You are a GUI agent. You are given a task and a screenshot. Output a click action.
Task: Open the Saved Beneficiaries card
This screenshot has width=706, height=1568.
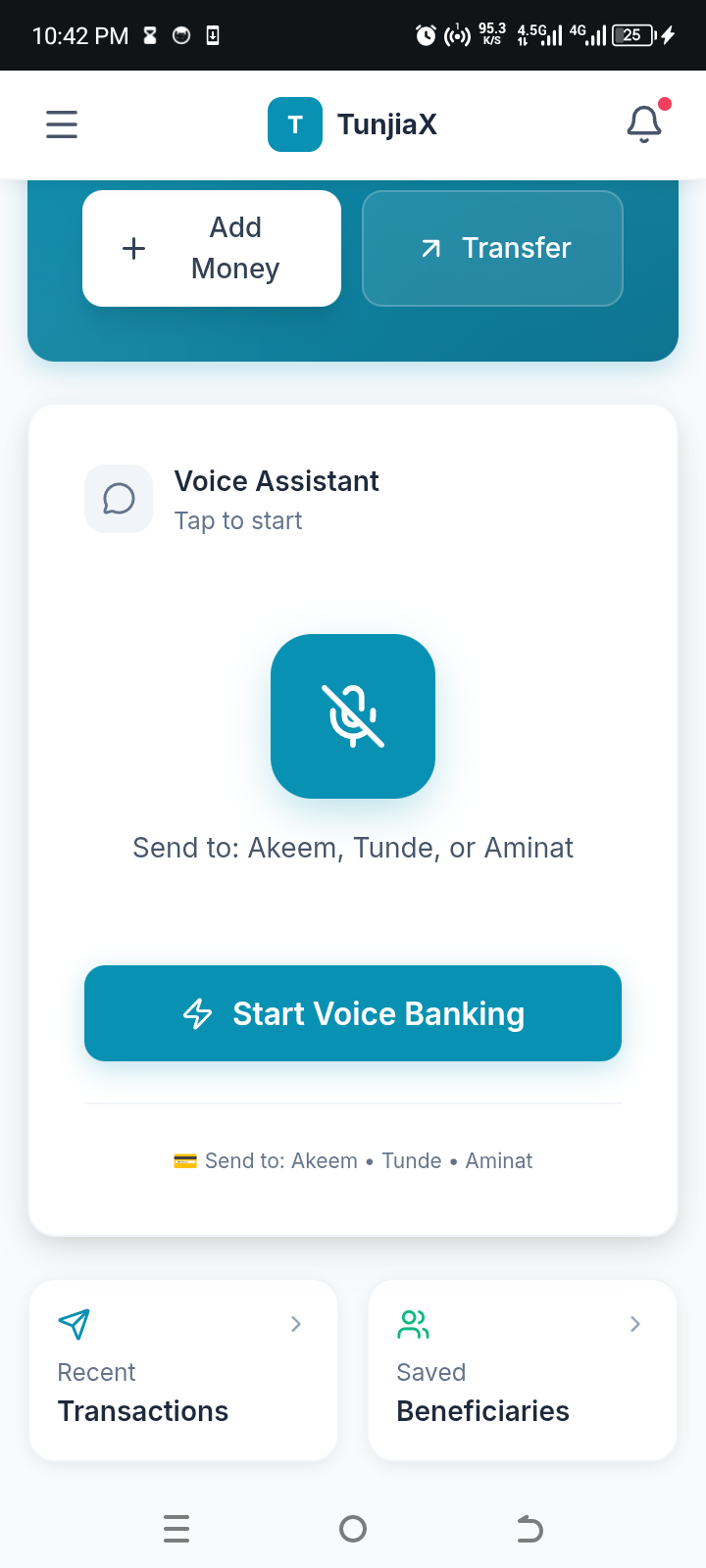pos(523,1370)
